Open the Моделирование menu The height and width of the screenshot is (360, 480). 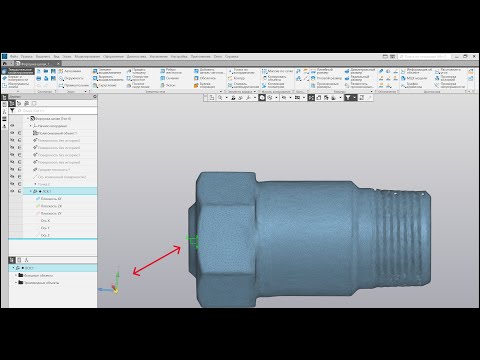[87, 57]
